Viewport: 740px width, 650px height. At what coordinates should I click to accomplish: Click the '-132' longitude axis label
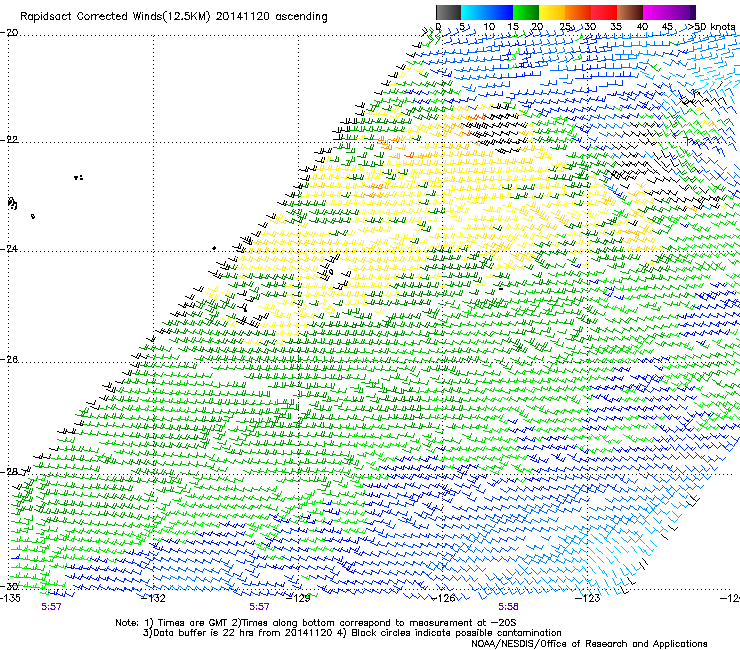tap(154, 598)
